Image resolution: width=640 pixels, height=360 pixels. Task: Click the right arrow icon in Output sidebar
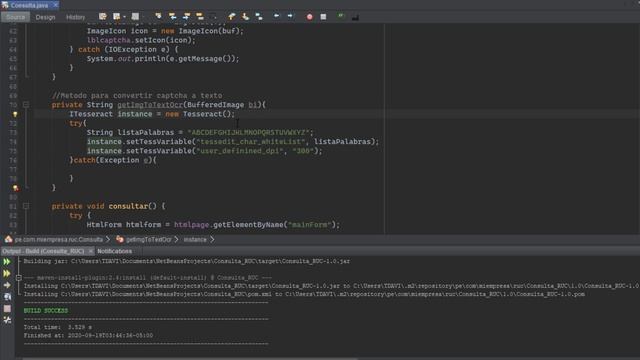[7, 285]
